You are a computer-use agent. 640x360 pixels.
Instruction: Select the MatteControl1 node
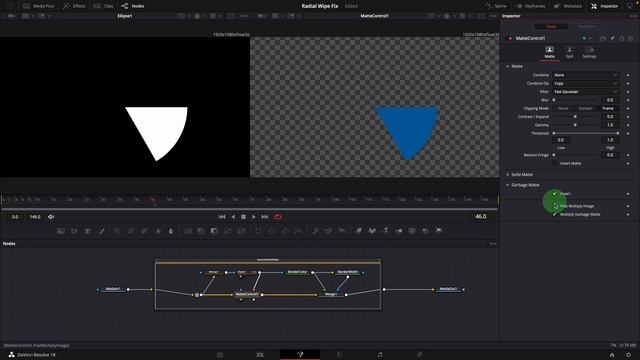pos(247,294)
